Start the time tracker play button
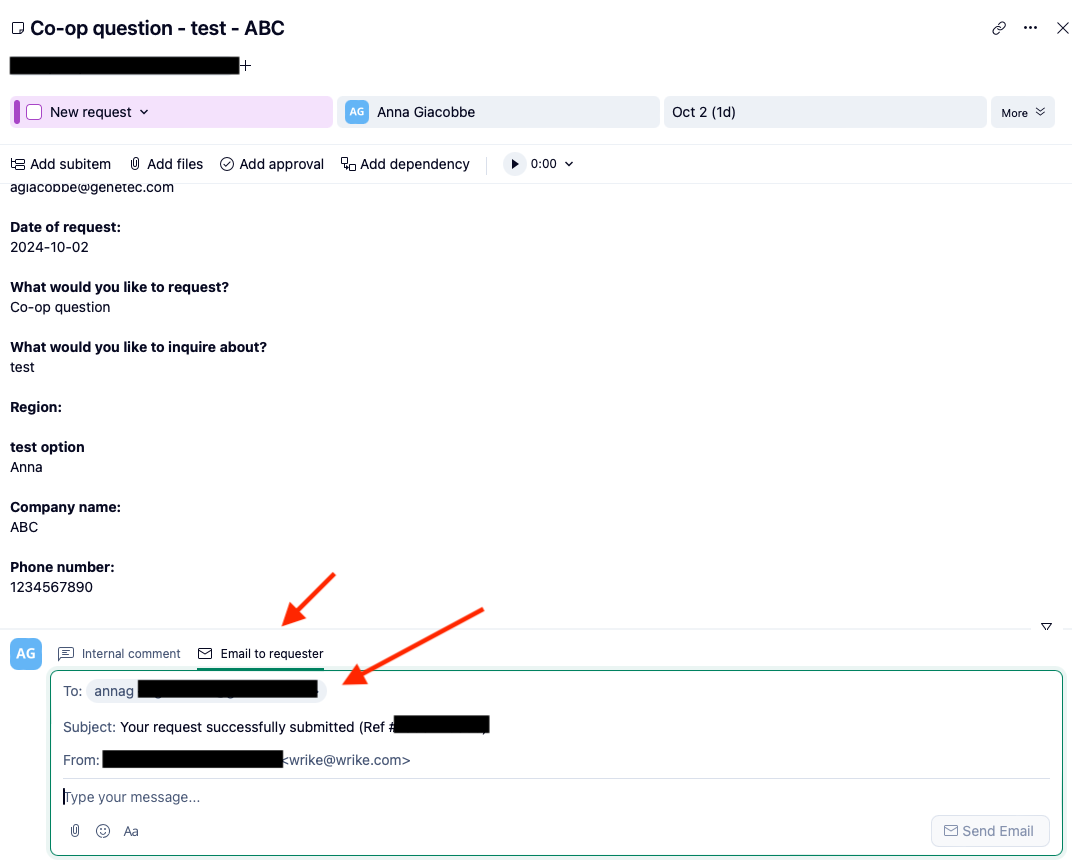The height and width of the screenshot is (863, 1072). [515, 164]
